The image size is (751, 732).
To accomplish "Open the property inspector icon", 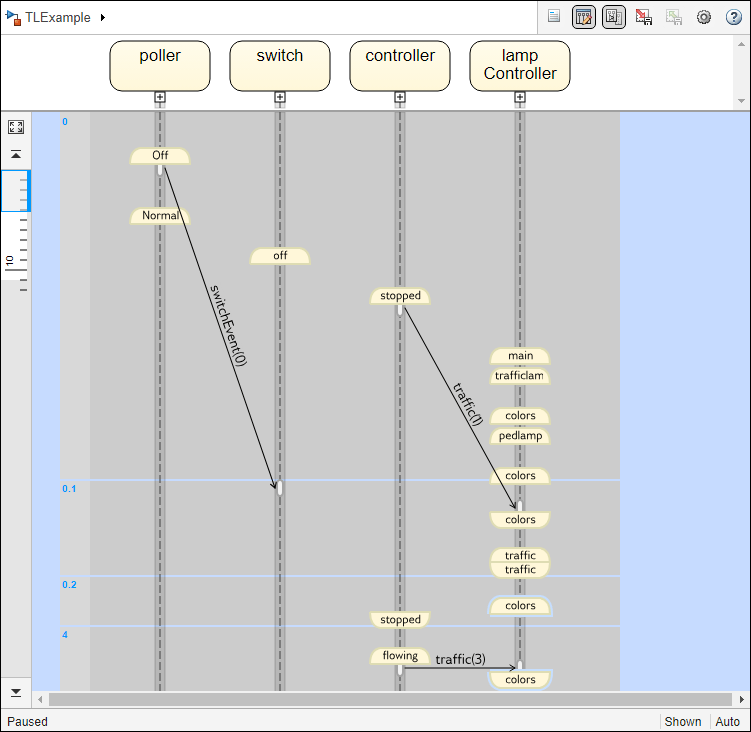I will pos(554,17).
